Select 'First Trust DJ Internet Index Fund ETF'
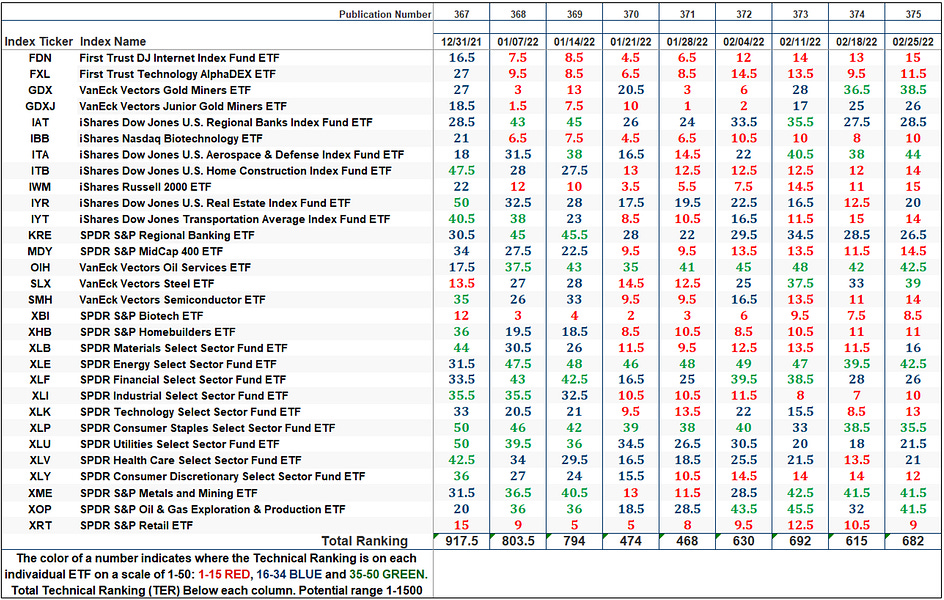This screenshot has height=600, width=944. tap(179, 58)
